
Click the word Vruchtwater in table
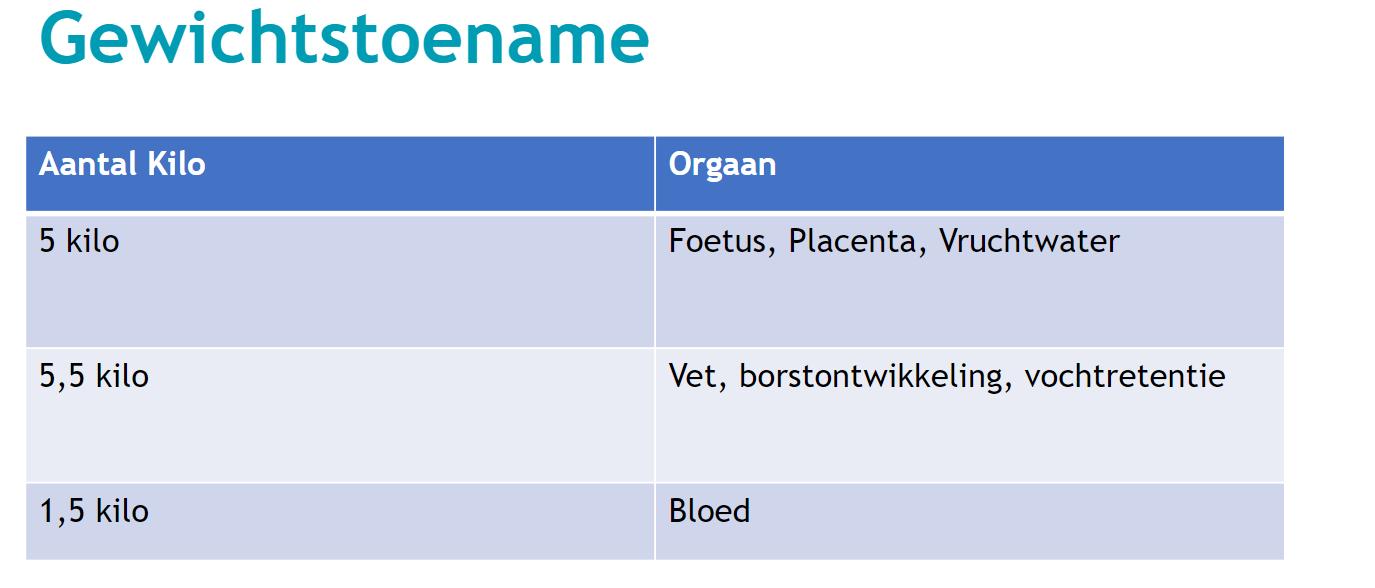1029,242
